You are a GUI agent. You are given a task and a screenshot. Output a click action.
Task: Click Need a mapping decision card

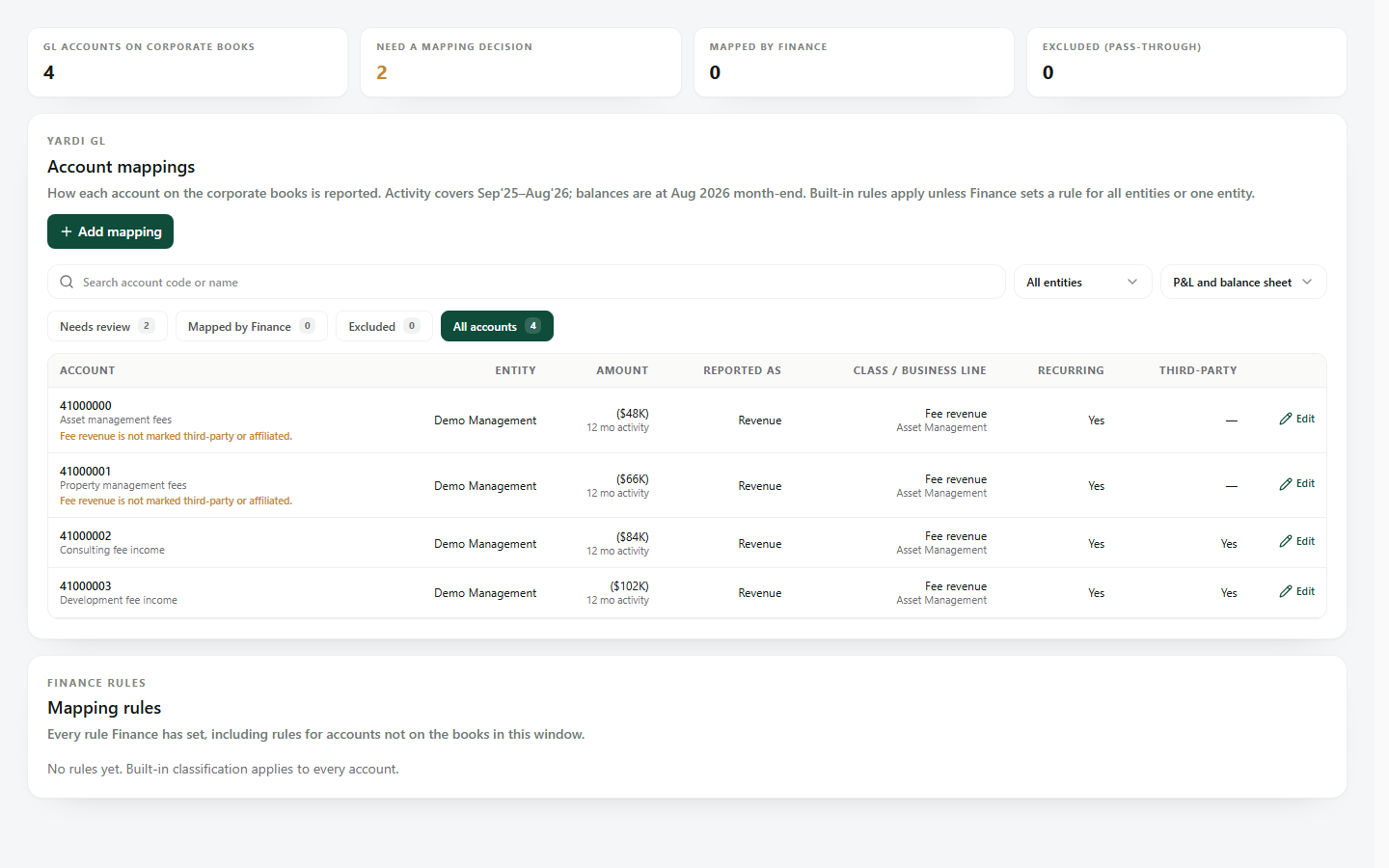point(521,63)
